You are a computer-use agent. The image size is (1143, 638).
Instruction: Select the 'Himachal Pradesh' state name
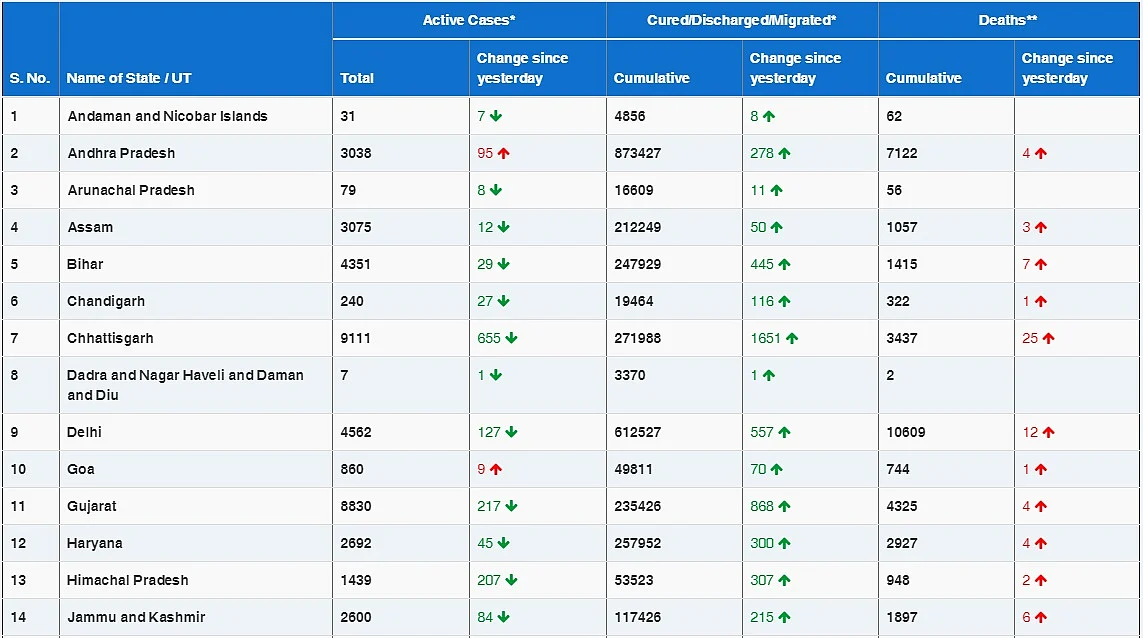point(128,580)
